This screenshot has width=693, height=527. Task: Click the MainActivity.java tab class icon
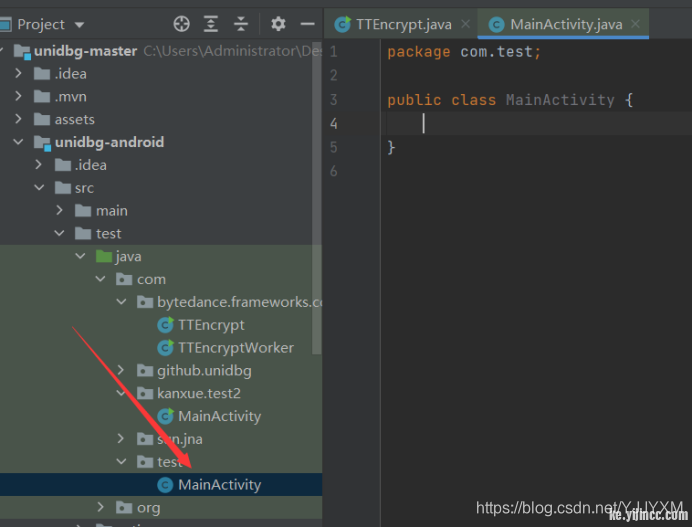(x=496, y=24)
